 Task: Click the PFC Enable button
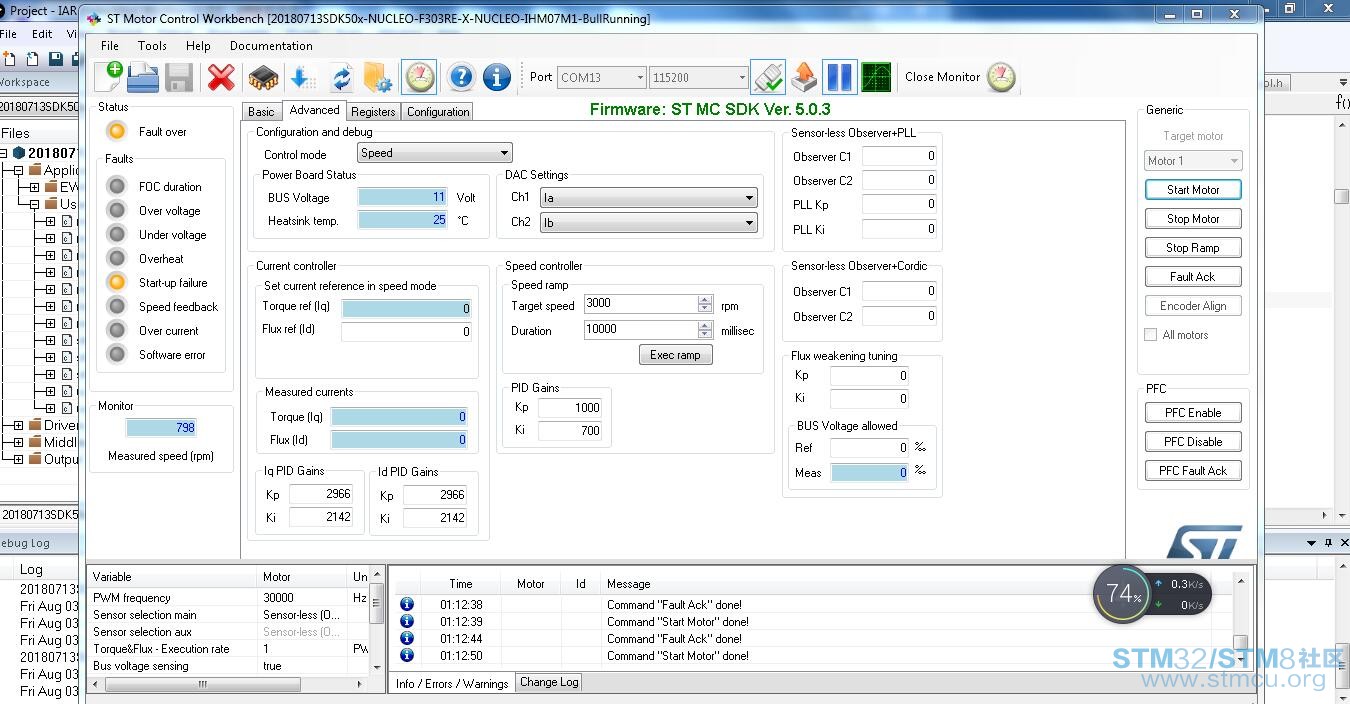coord(1193,412)
